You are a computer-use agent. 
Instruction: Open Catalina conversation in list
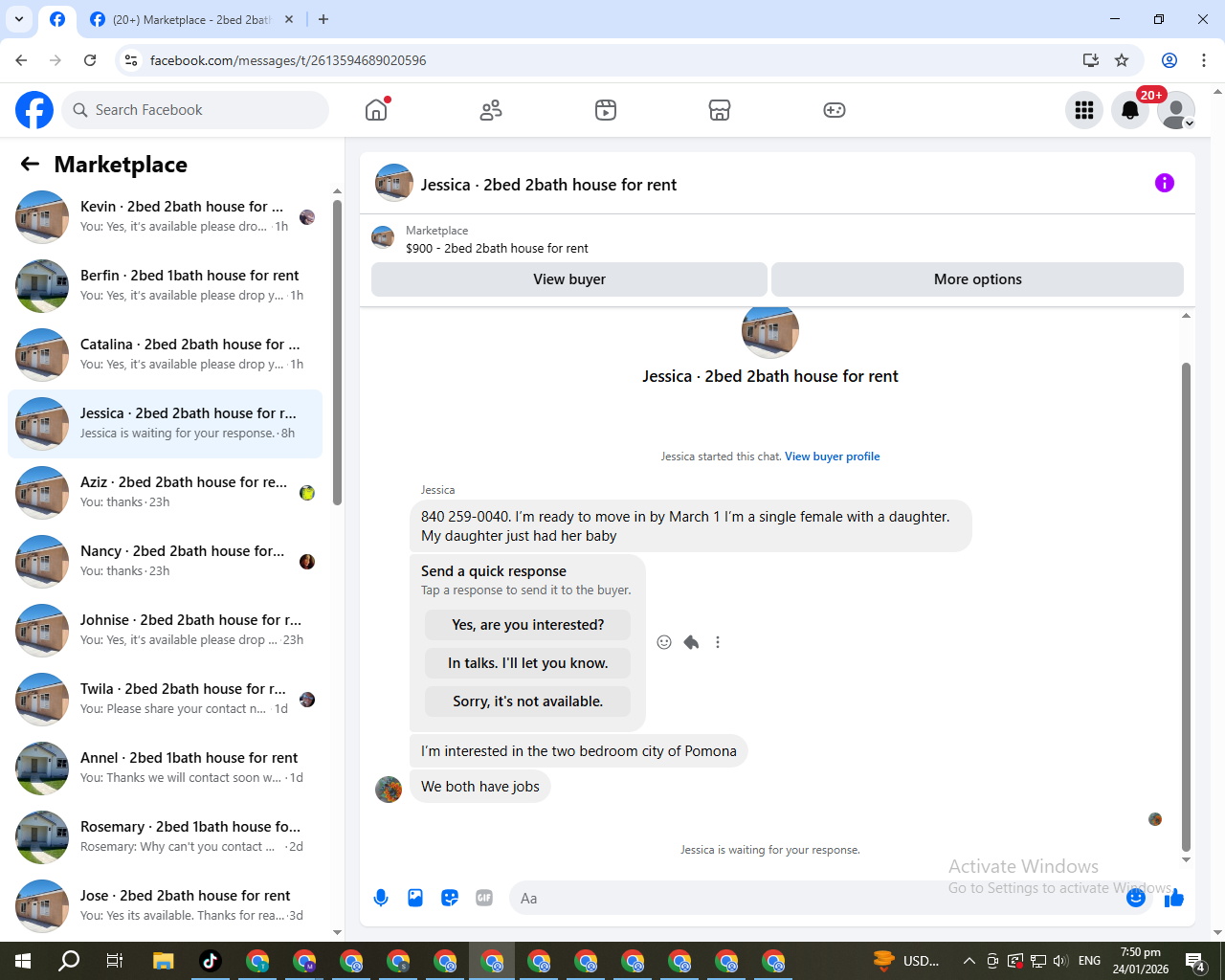165,355
